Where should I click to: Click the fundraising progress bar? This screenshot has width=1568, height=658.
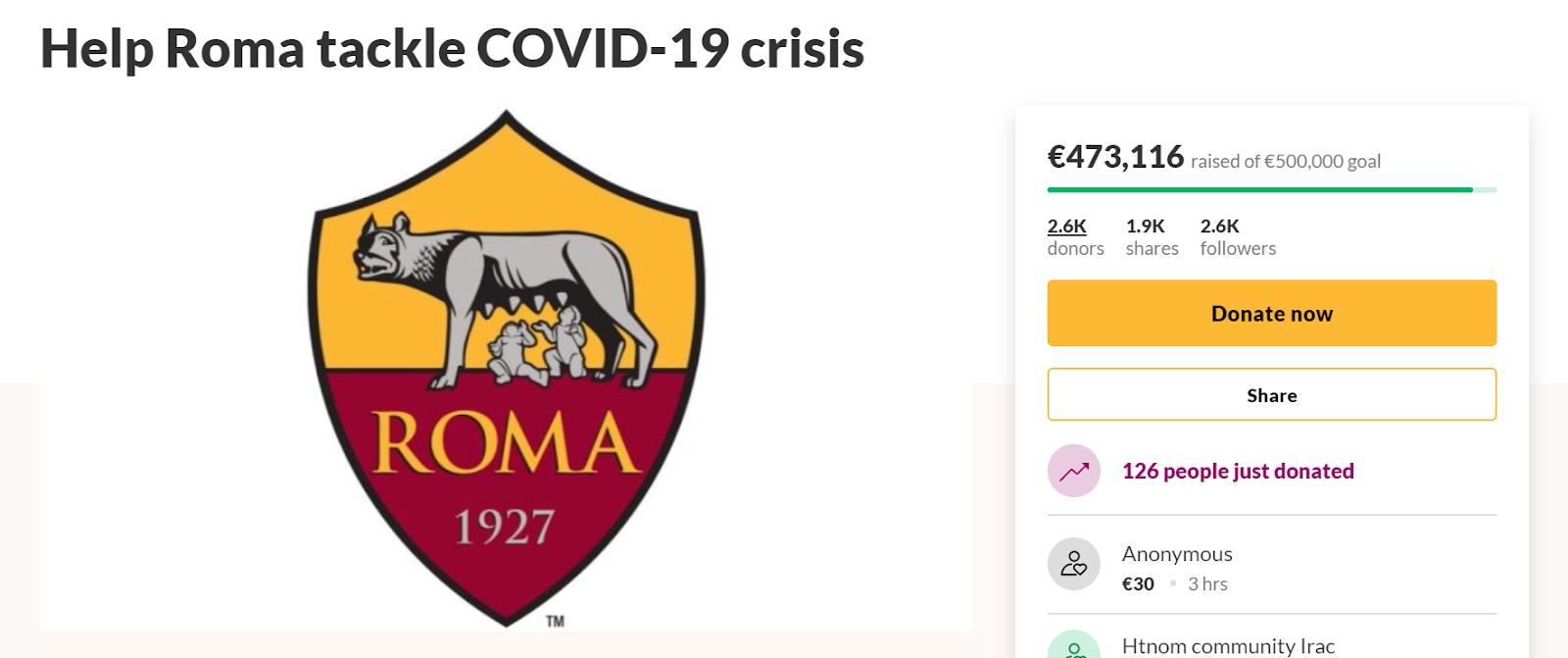[x=1271, y=189]
